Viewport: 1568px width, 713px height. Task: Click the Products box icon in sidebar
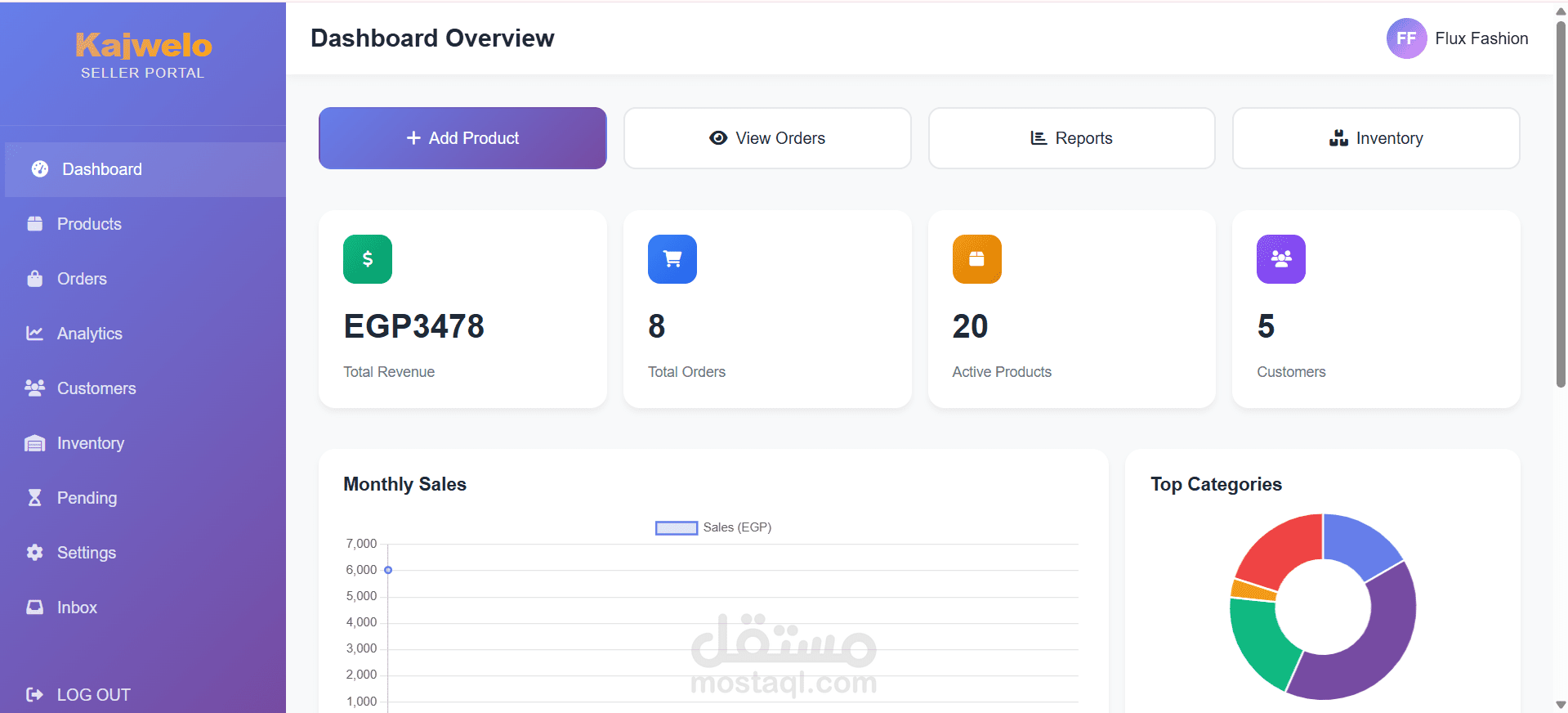click(x=34, y=224)
